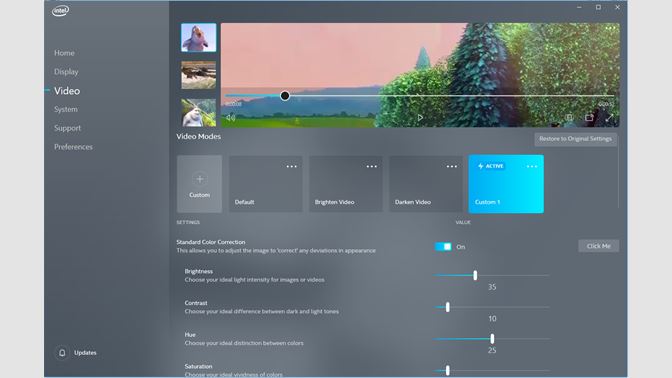
Task: Click the video playback scrubber knob
Action: point(285,96)
